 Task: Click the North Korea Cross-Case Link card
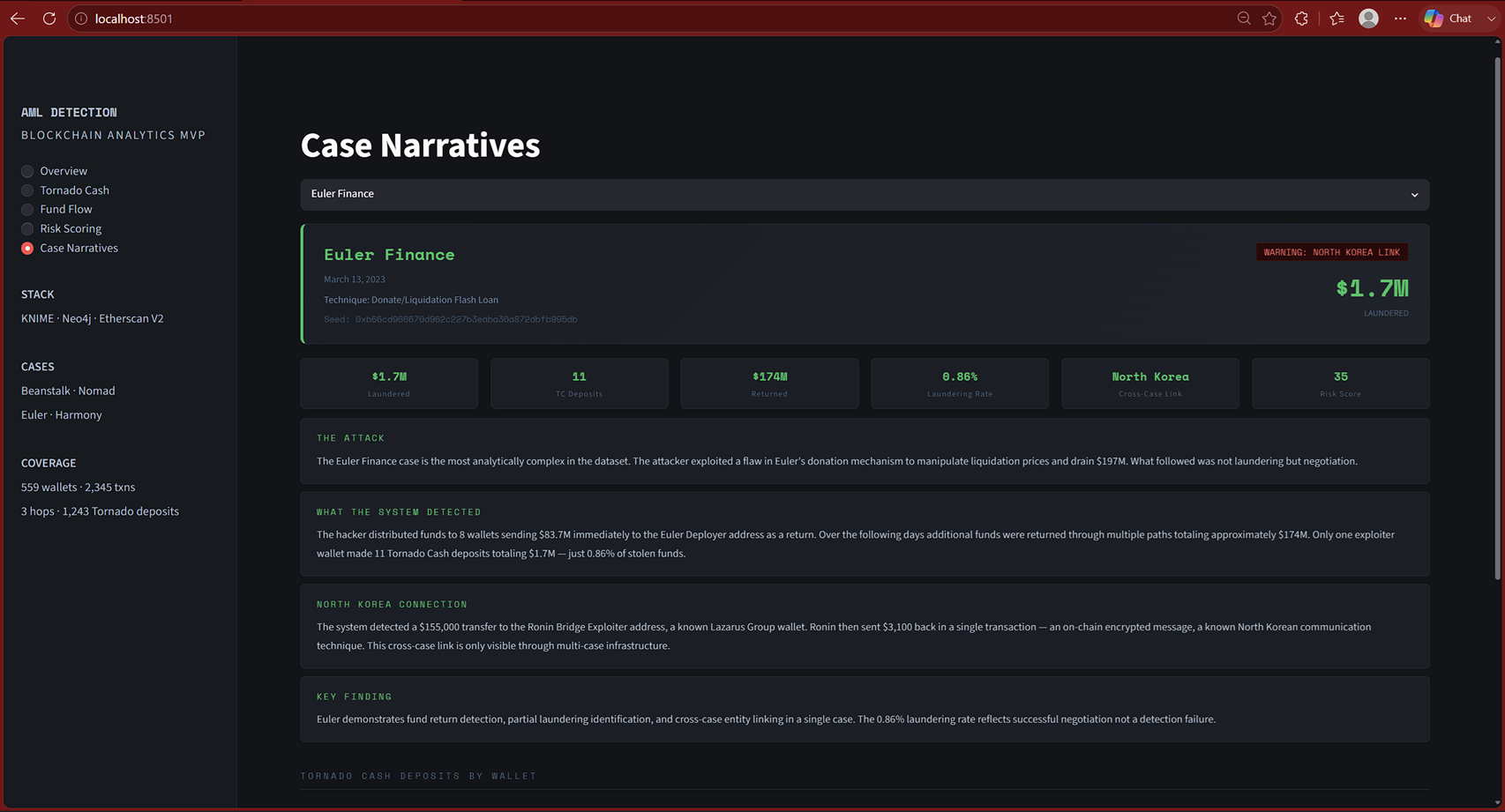pyautogui.click(x=1150, y=384)
